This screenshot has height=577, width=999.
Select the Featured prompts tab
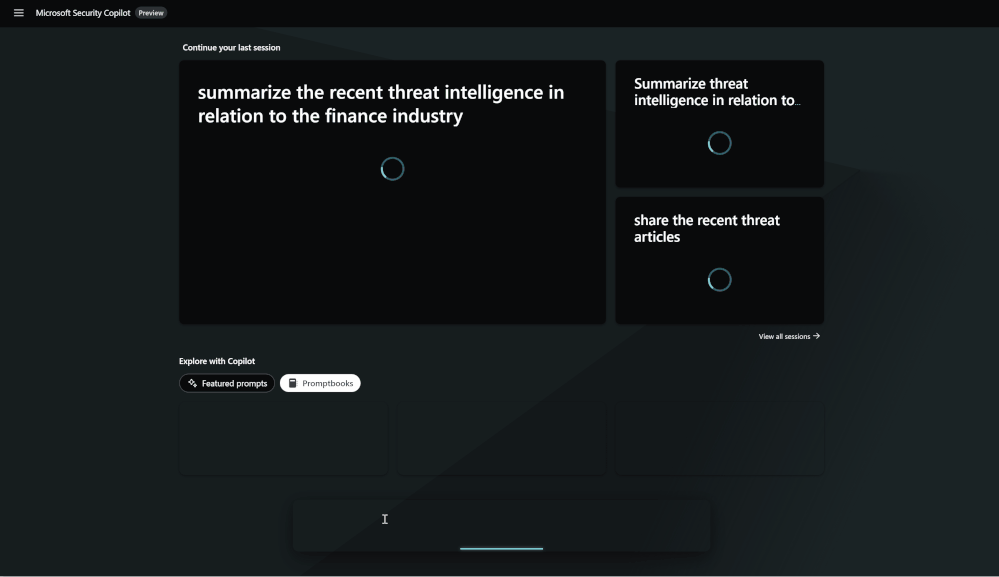(x=227, y=383)
